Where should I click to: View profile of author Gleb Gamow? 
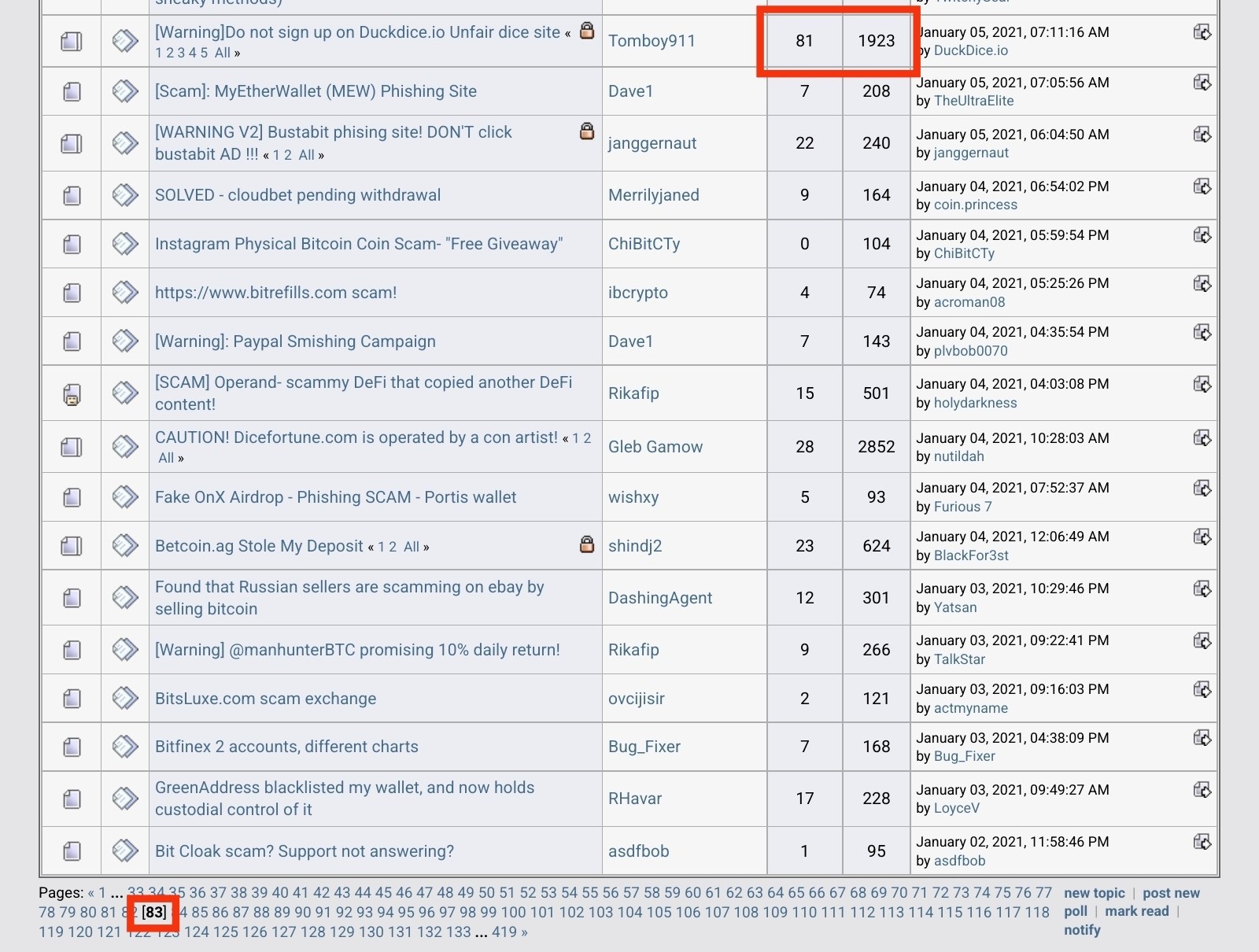(x=655, y=447)
